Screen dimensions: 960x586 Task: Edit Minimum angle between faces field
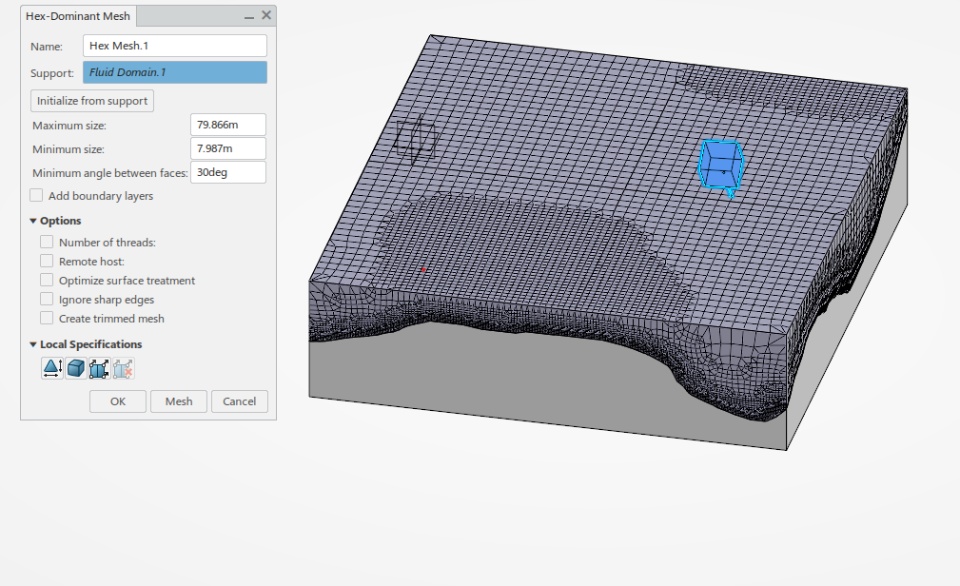pyautogui.click(x=228, y=173)
